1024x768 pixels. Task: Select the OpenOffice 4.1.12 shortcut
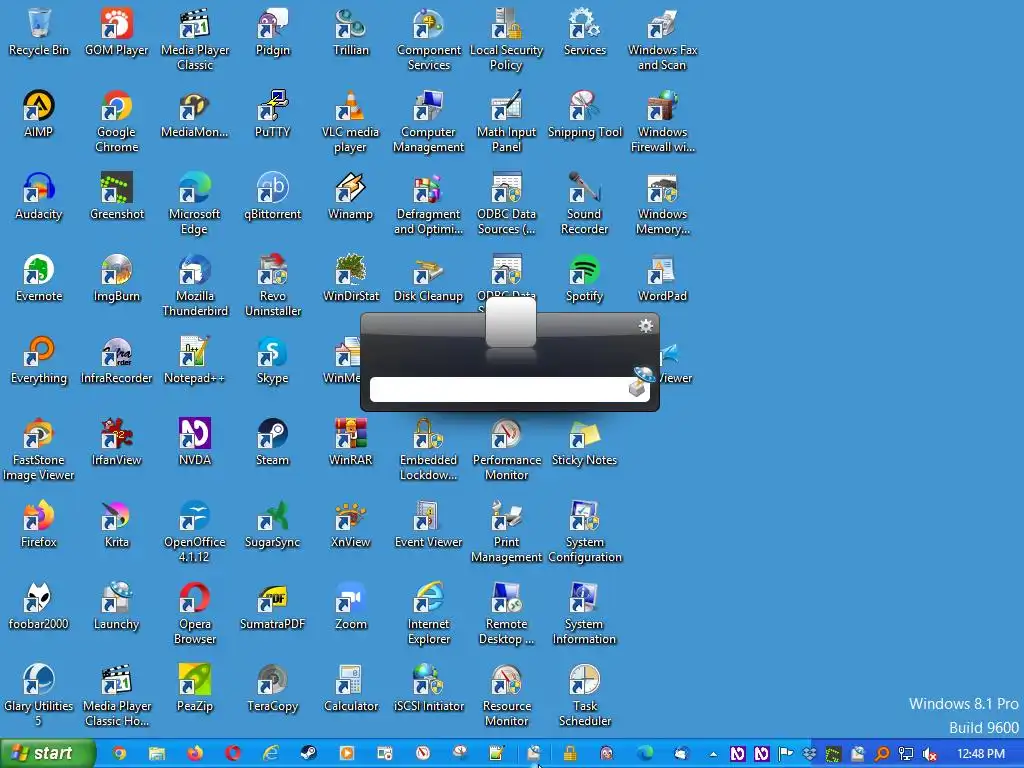point(194,533)
